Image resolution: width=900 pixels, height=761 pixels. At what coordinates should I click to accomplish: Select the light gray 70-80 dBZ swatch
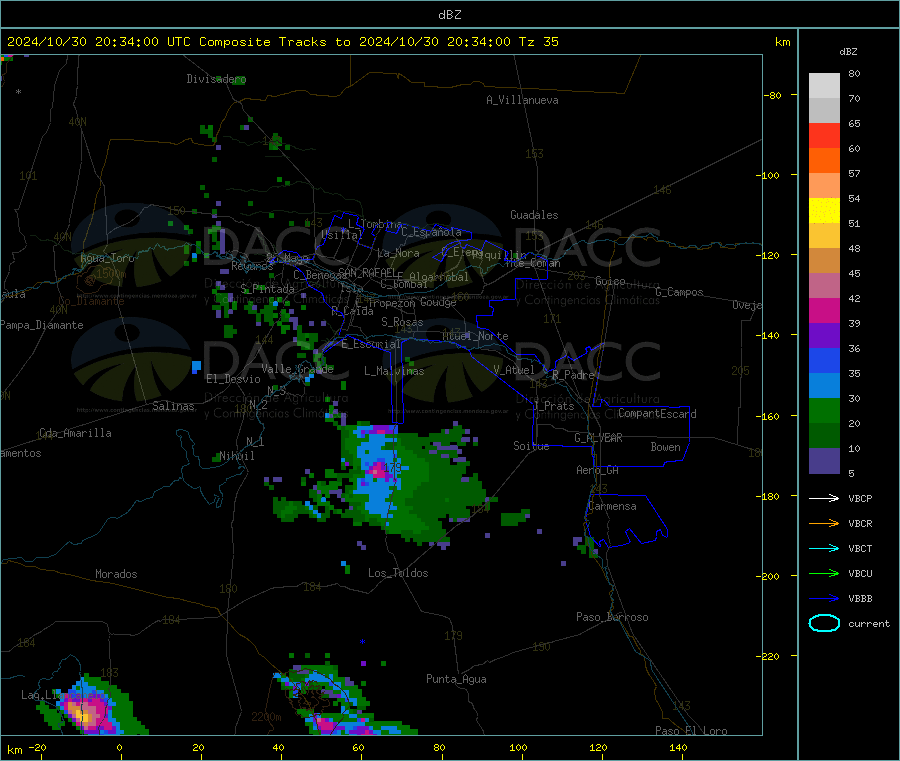[824, 86]
